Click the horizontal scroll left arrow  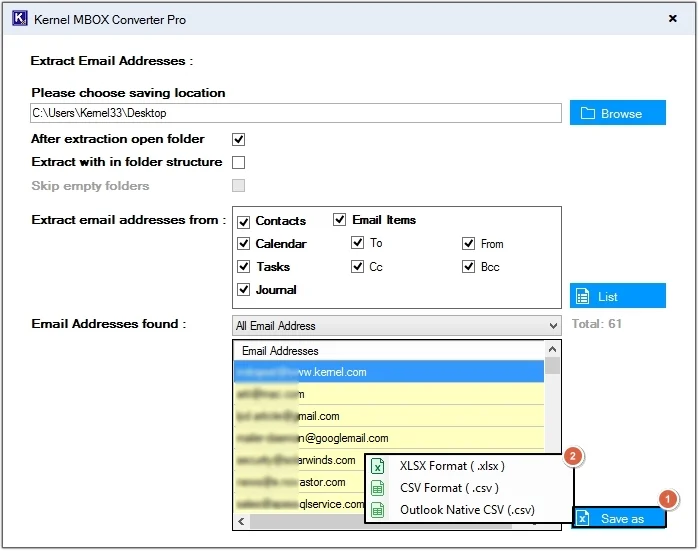pos(241,522)
